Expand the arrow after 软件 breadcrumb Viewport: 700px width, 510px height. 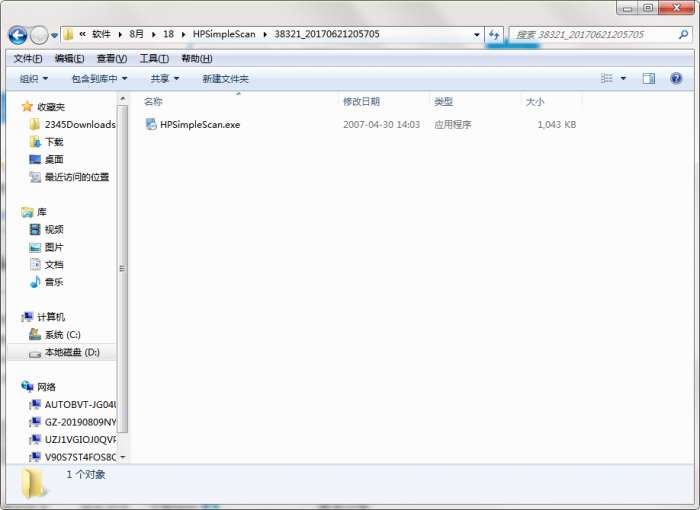coord(120,34)
